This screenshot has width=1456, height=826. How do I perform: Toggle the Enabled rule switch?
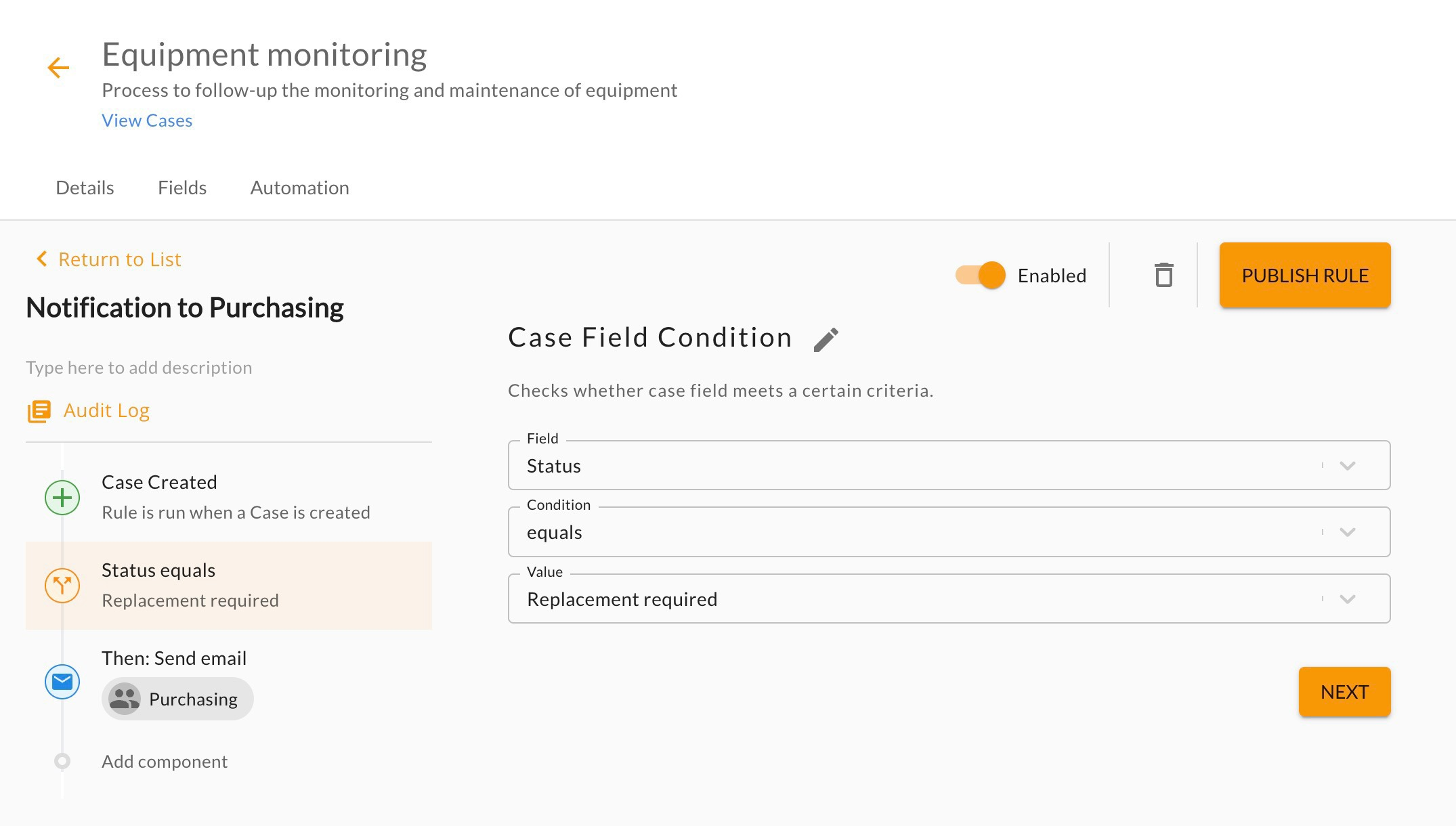point(981,276)
